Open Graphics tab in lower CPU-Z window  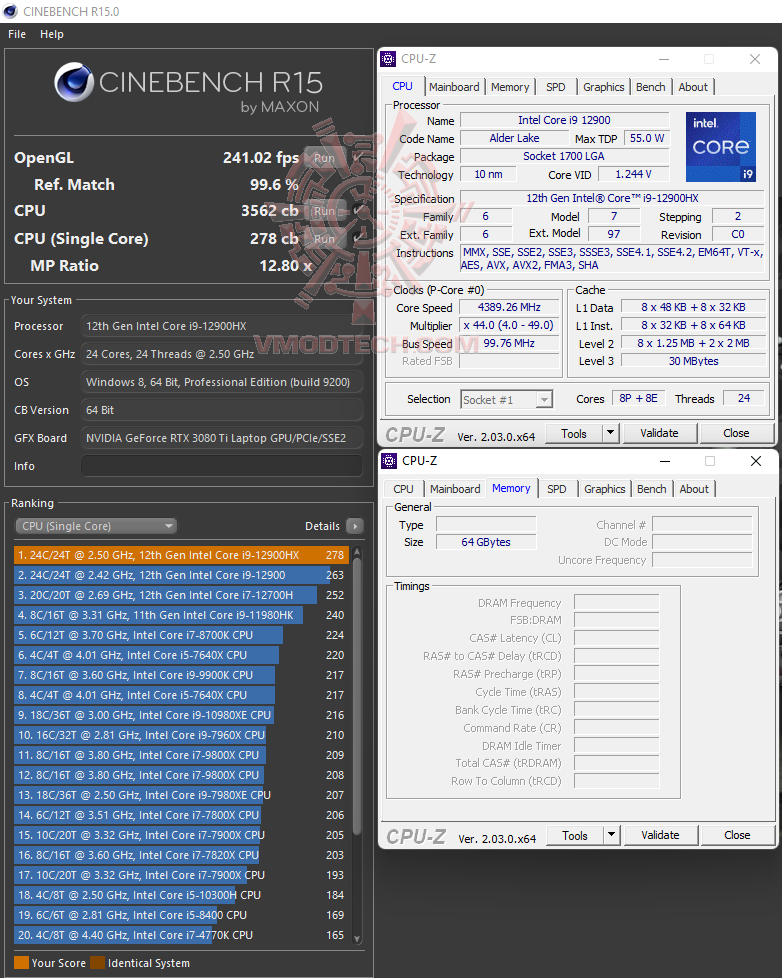tap(604, 489)
